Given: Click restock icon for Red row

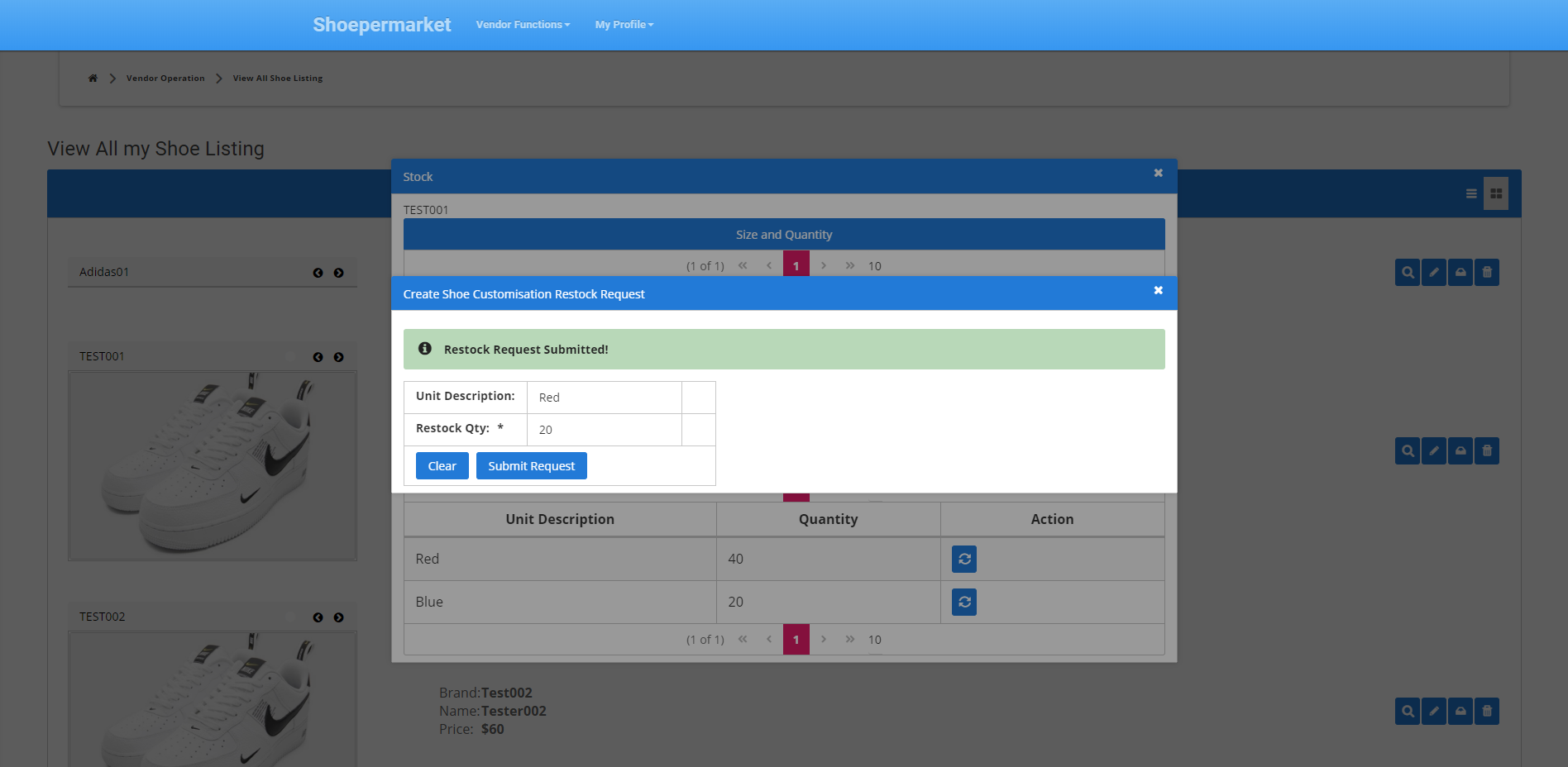Looking at the screenshot, I should 964,559.
